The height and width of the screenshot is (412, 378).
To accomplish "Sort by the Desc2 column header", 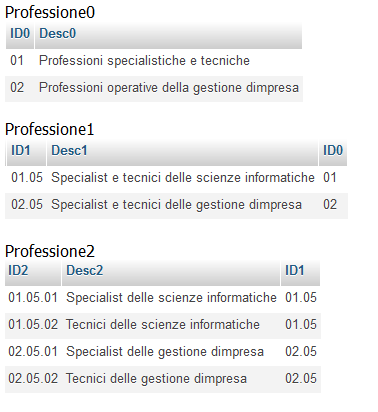I will pyautogui.click(x=171, y=272).
